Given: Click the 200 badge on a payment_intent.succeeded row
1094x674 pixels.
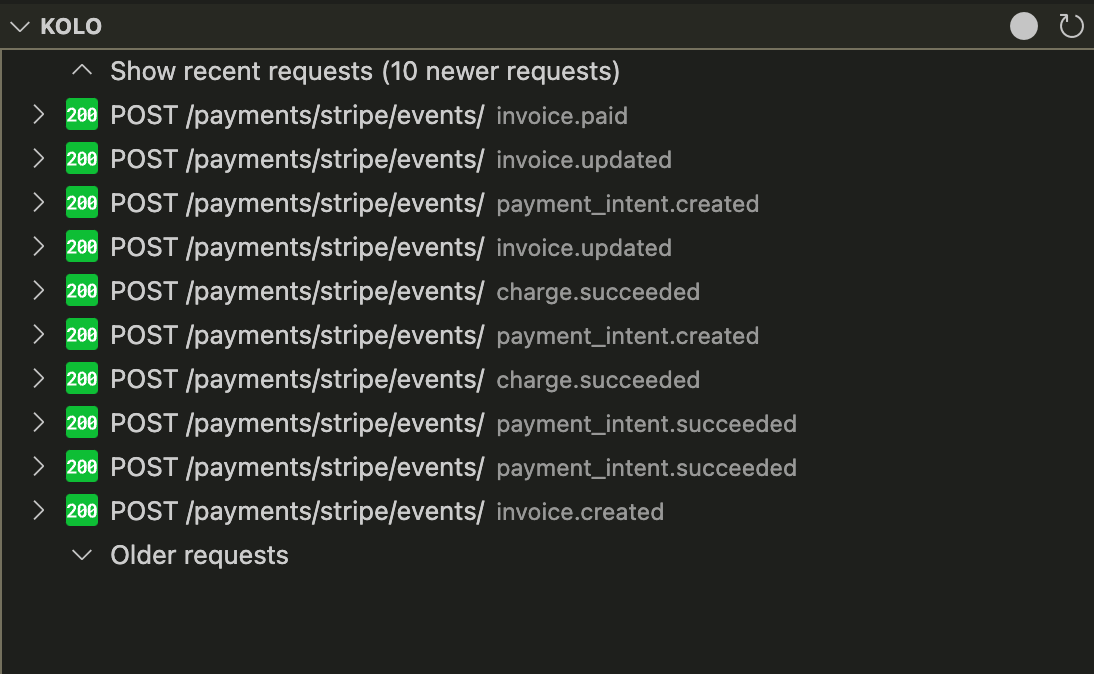Looking at the screenshot, I should (81, 423).
